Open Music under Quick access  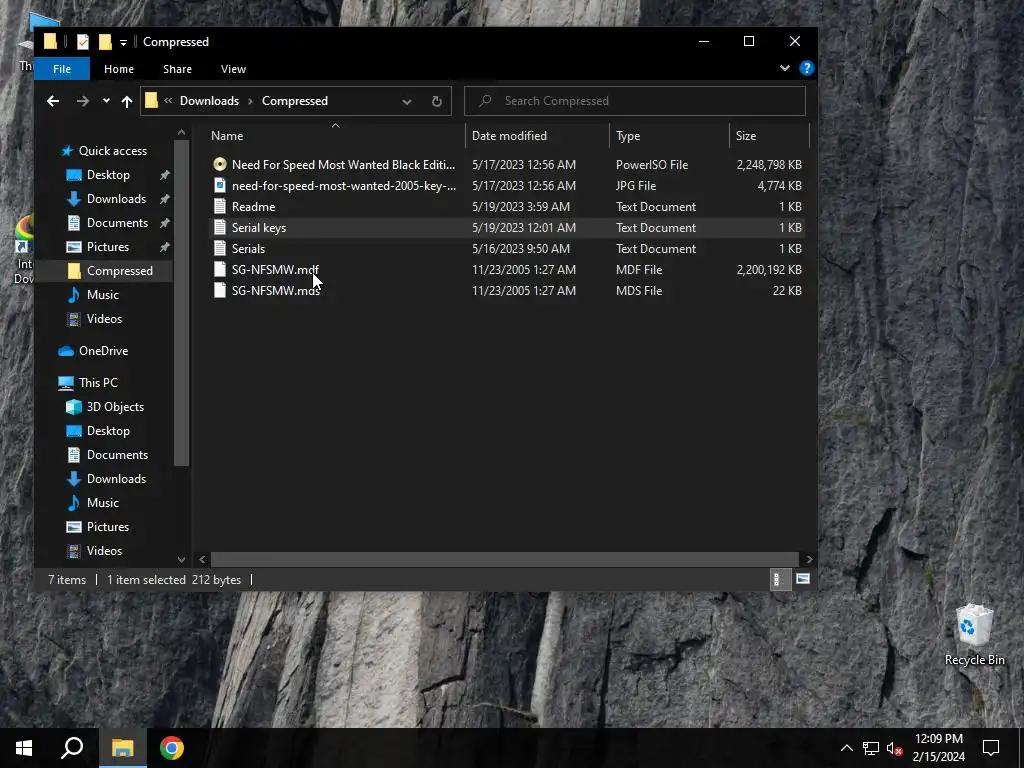coord(103,295)
